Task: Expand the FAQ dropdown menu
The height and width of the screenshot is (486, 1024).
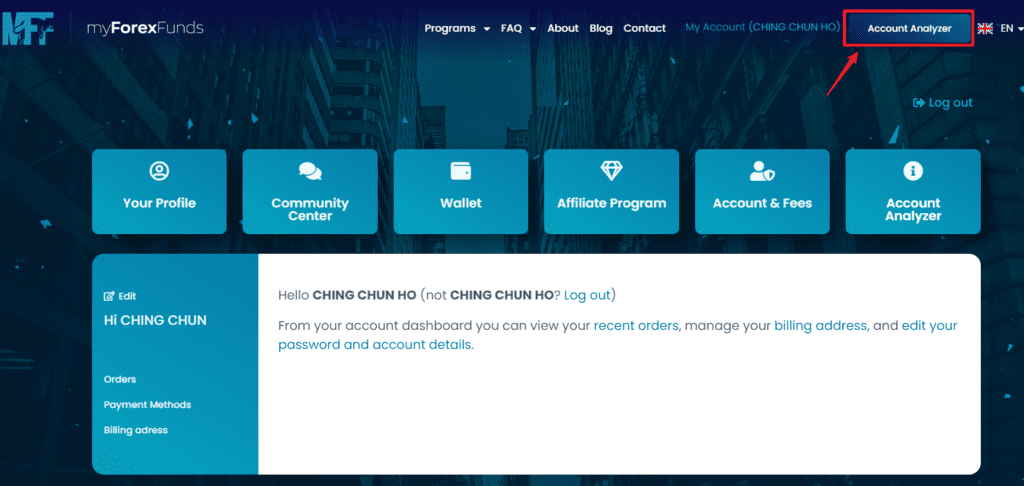Action: click(518, 29)
